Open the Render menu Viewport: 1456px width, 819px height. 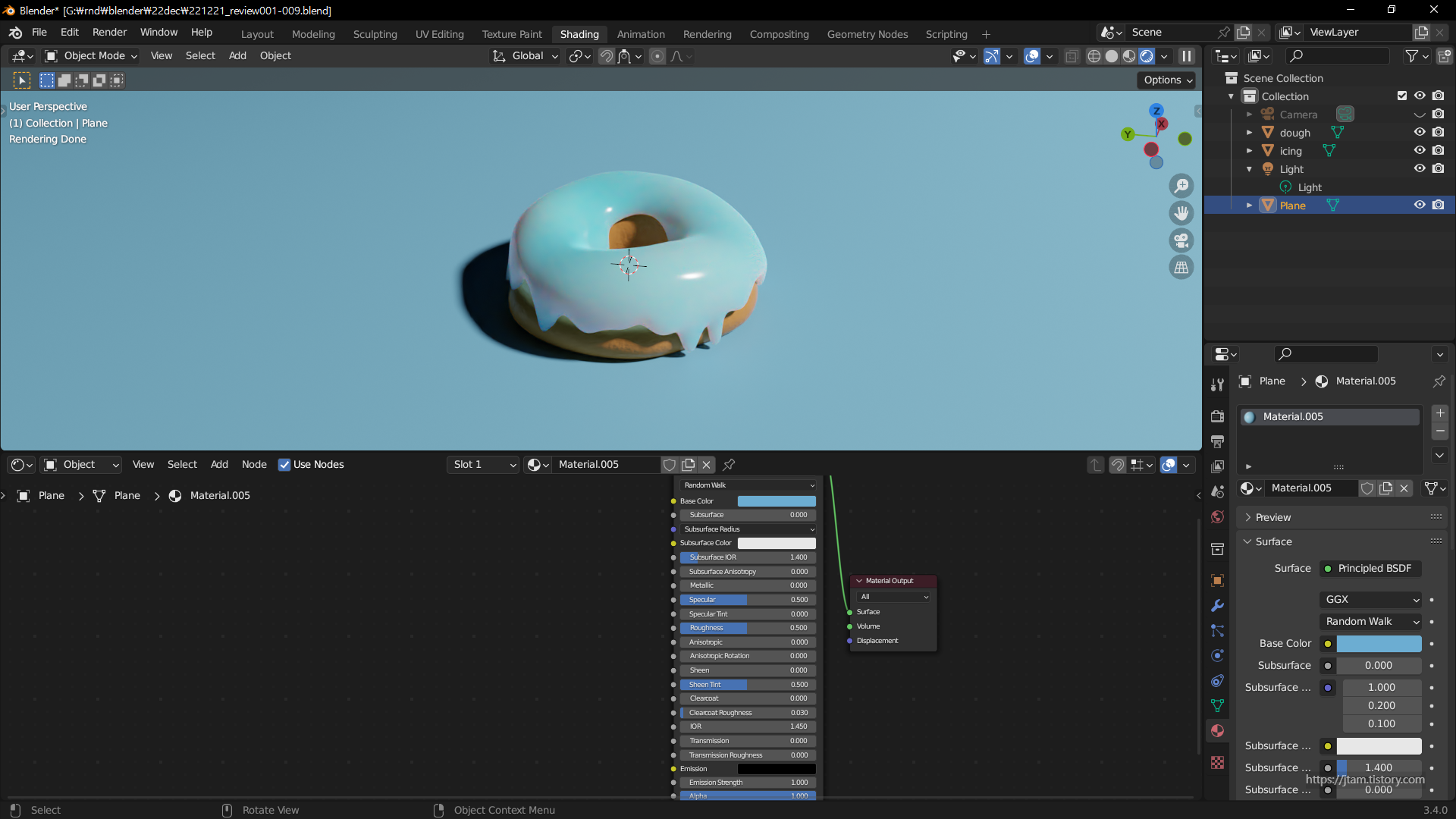coord(109,32)
